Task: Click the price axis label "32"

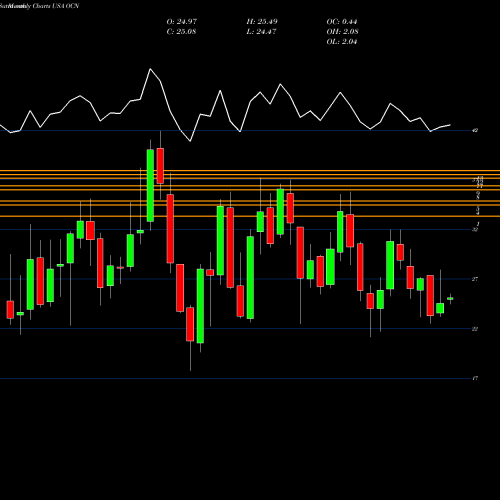Action: [475, 229]
